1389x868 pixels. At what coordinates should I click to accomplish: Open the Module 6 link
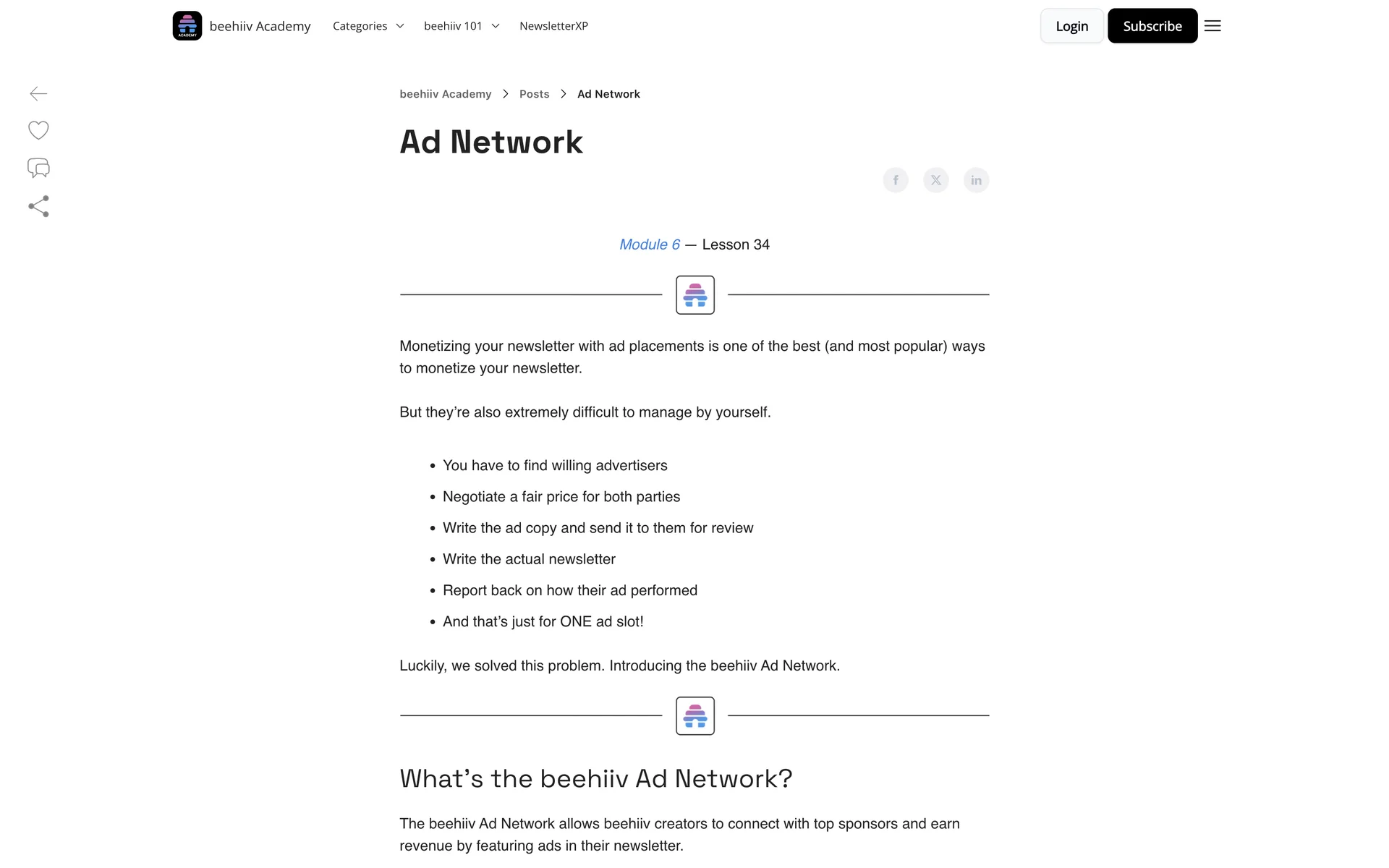pos(650,244)
